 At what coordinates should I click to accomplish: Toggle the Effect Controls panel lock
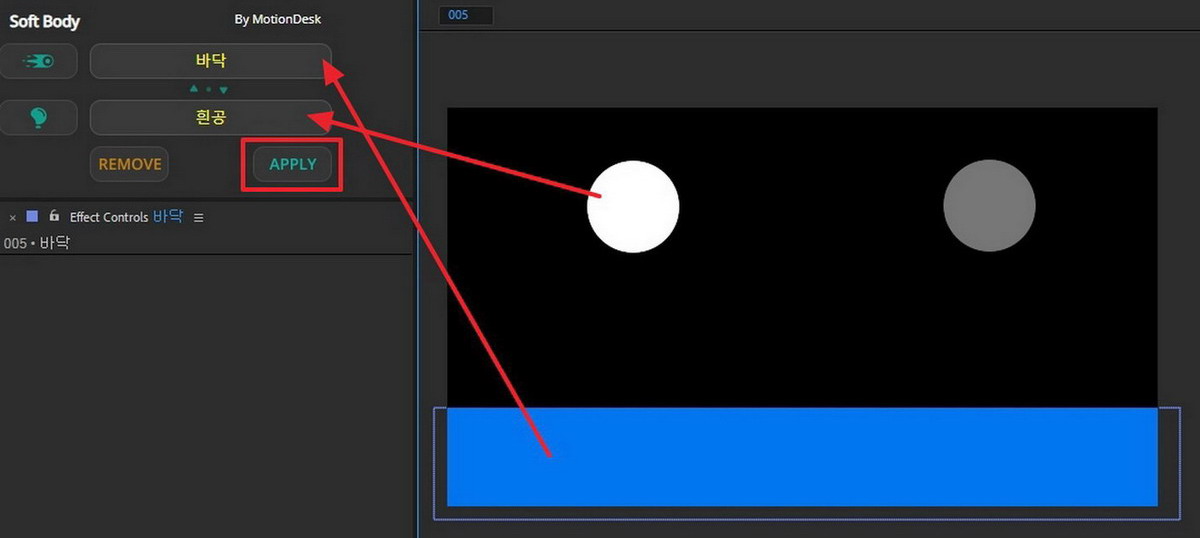[x=54, y=216]
